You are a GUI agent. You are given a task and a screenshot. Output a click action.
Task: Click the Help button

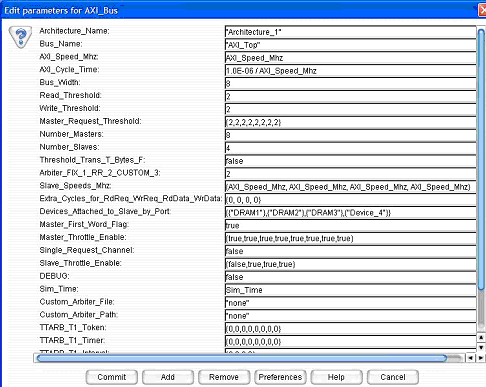(336, 377)
